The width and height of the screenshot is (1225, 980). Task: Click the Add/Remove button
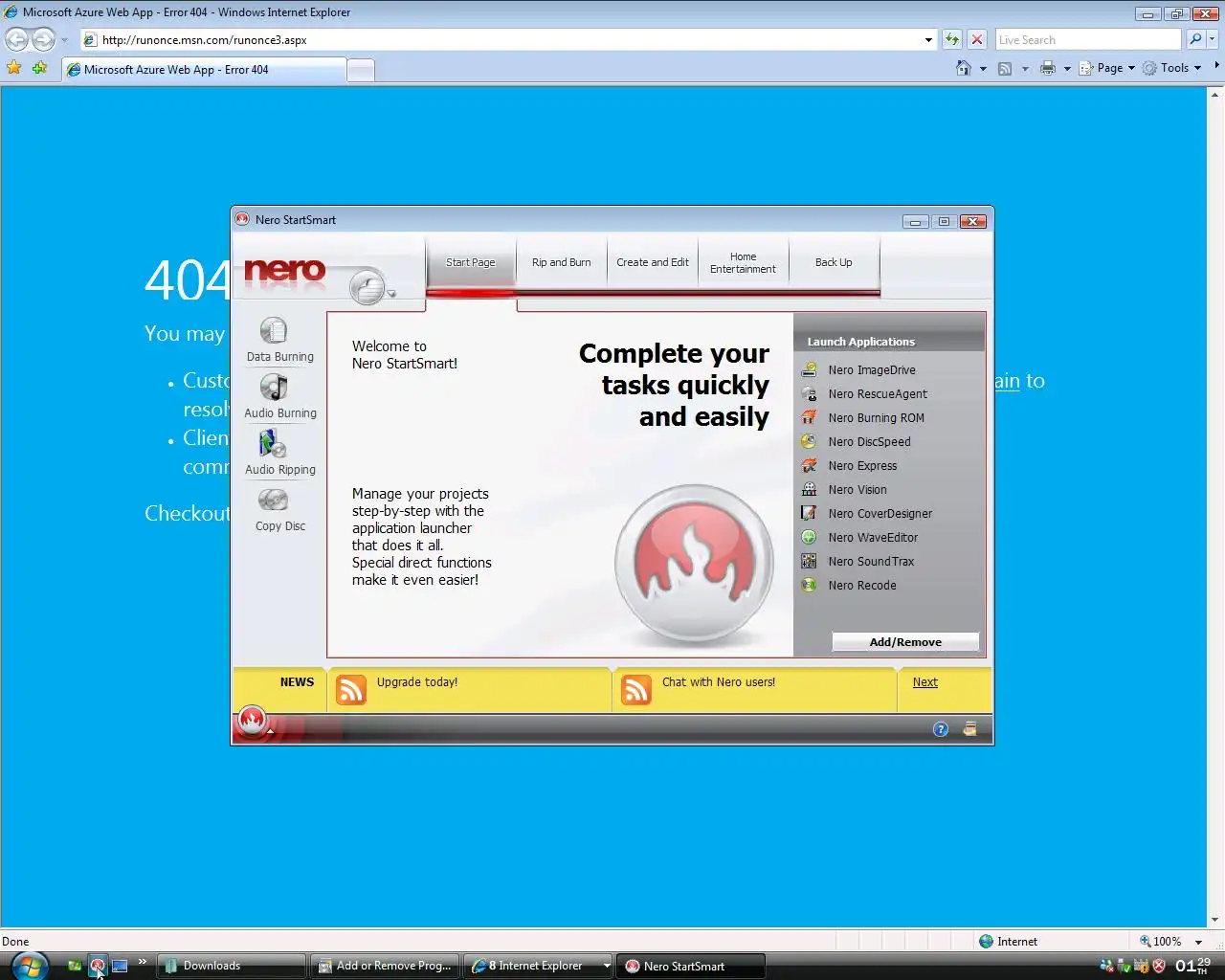click(905, 642)
